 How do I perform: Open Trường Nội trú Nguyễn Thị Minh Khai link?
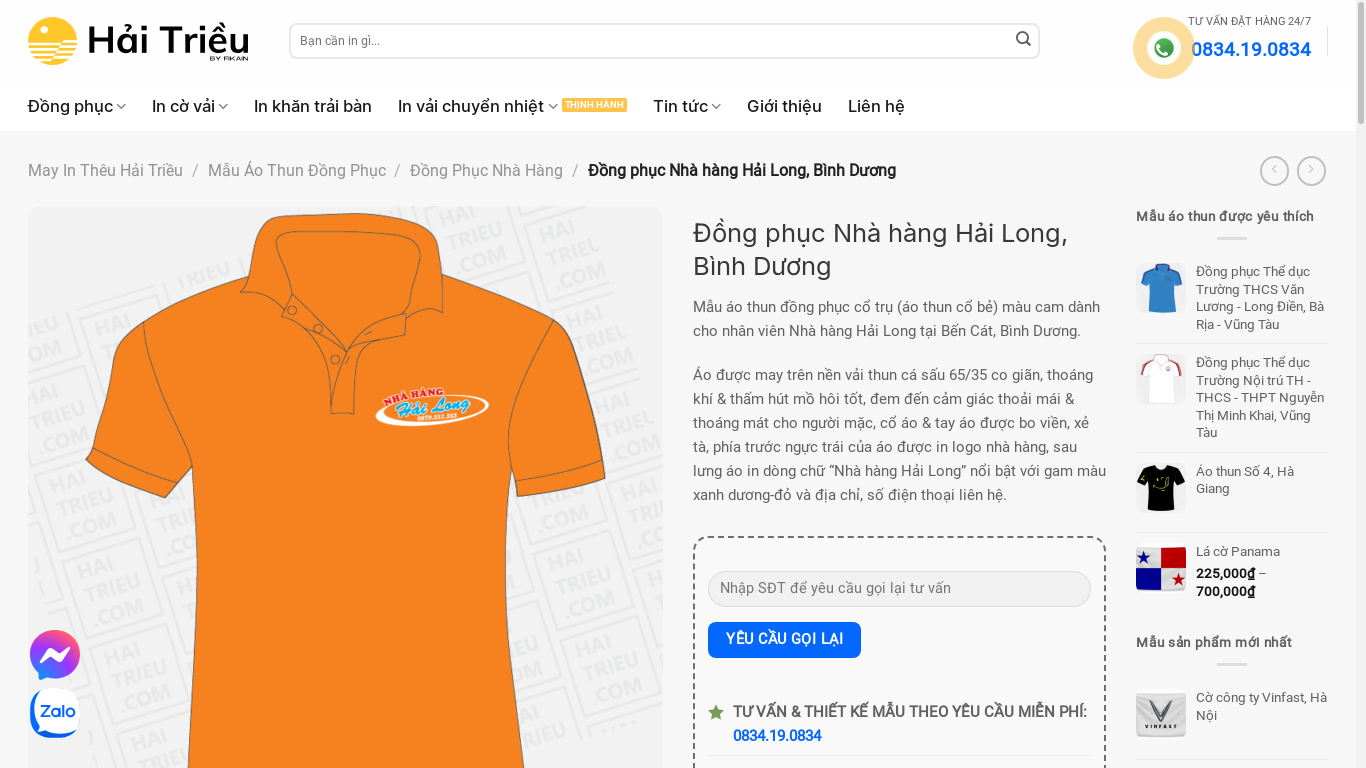(x=1261, y=397)
